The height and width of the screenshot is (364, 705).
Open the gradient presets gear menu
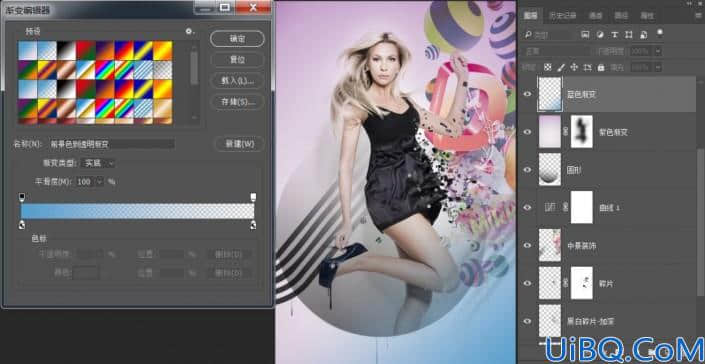coord(189,31)
